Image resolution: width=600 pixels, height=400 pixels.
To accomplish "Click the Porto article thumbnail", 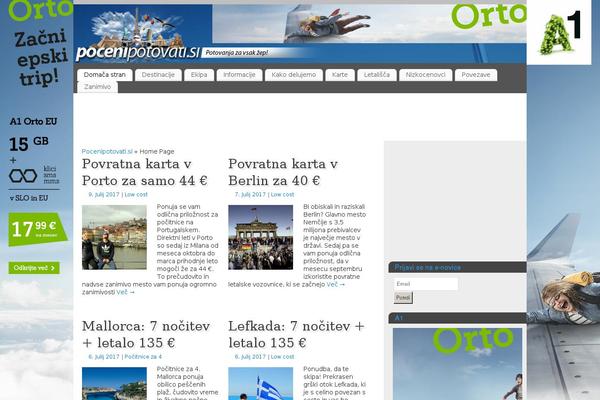I will click(x=114, y=237).
